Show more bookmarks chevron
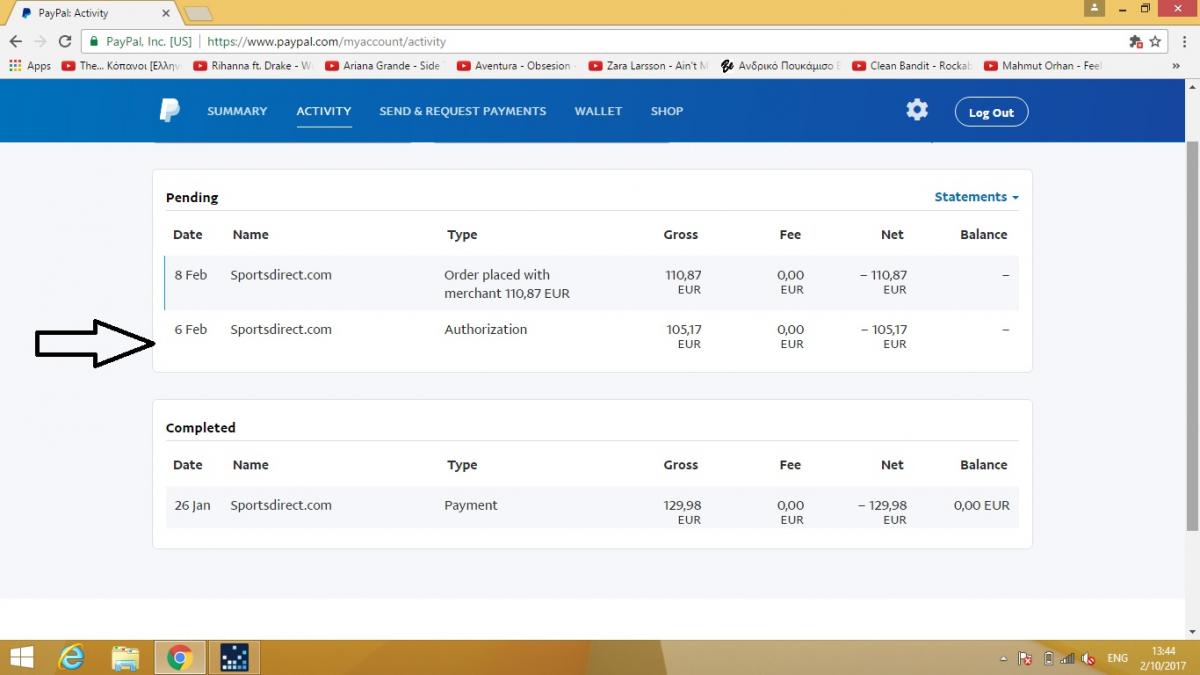This screenshot has width=1200, height=675. (x=1175, y=66)
